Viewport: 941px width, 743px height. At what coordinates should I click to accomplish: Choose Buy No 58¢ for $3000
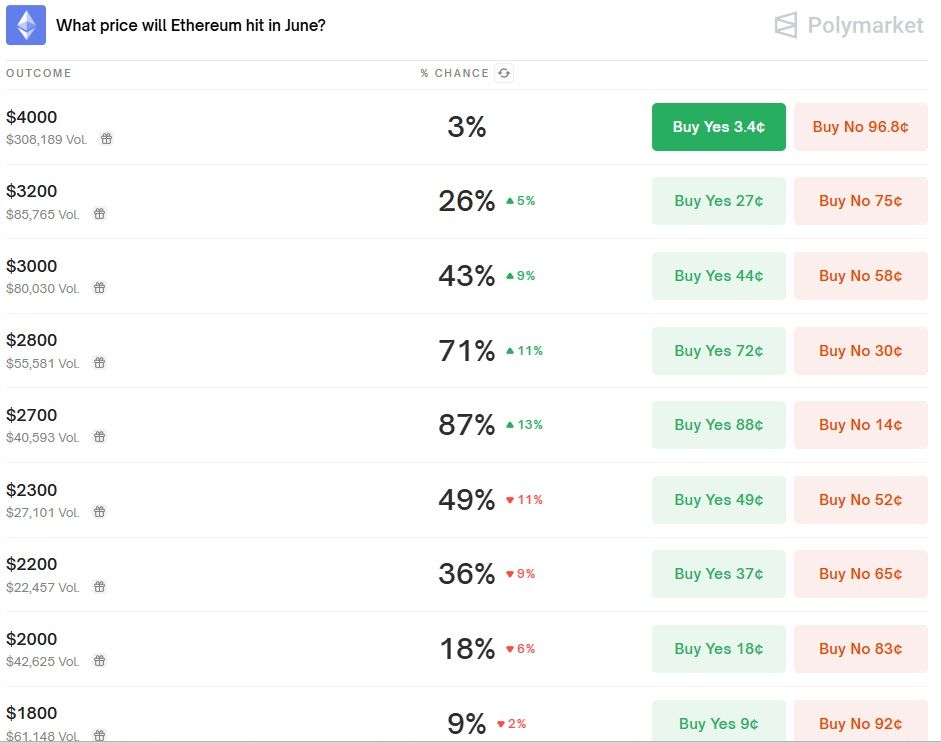(x=860, y=276)
